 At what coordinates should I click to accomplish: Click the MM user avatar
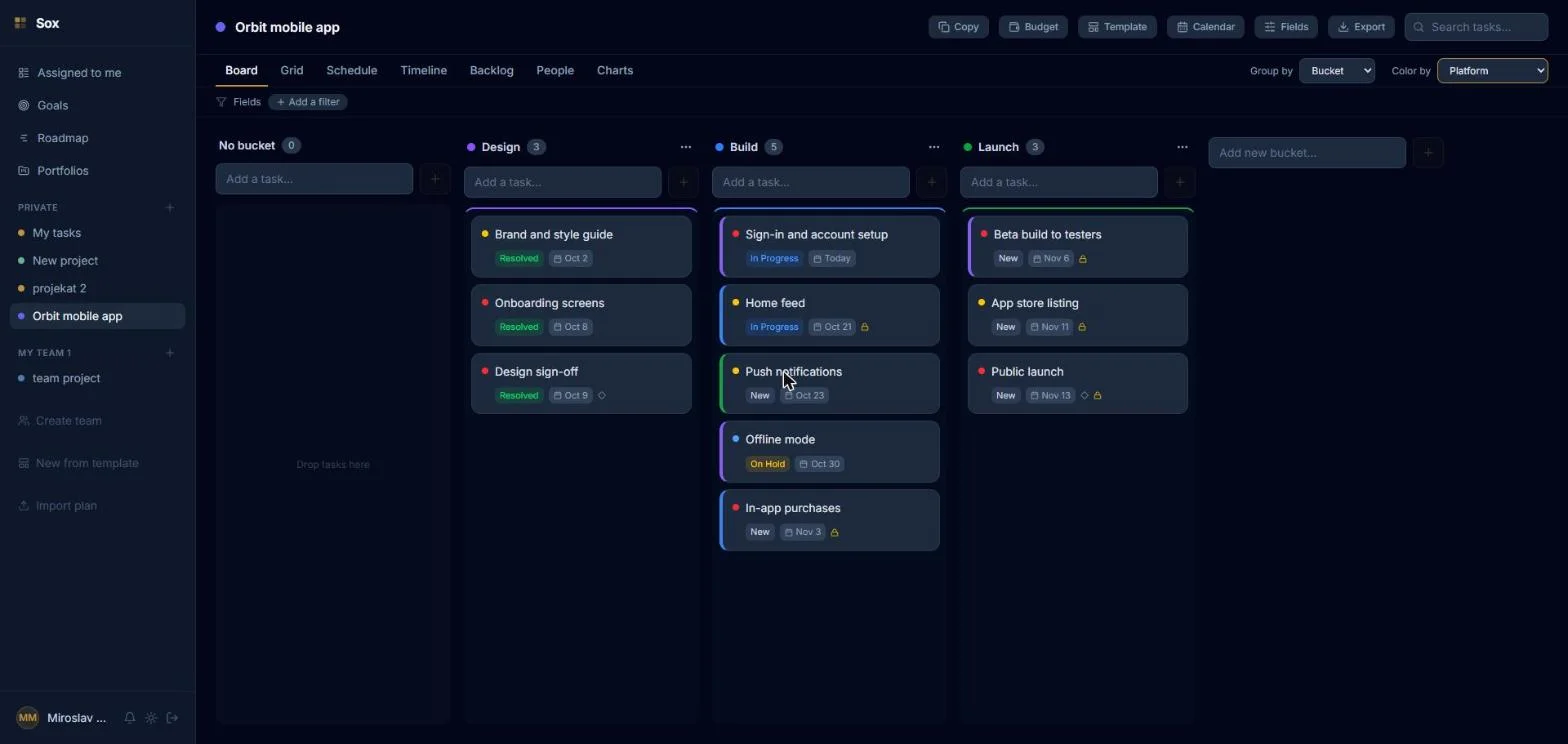[28, 718]
